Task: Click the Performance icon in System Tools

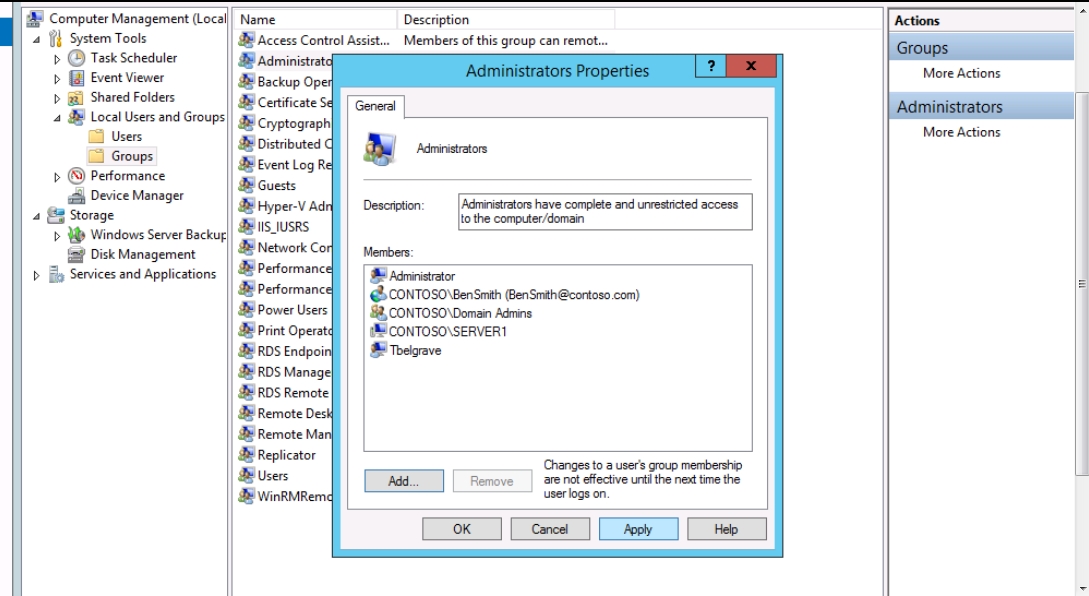Action: click(x=76, y=176)
